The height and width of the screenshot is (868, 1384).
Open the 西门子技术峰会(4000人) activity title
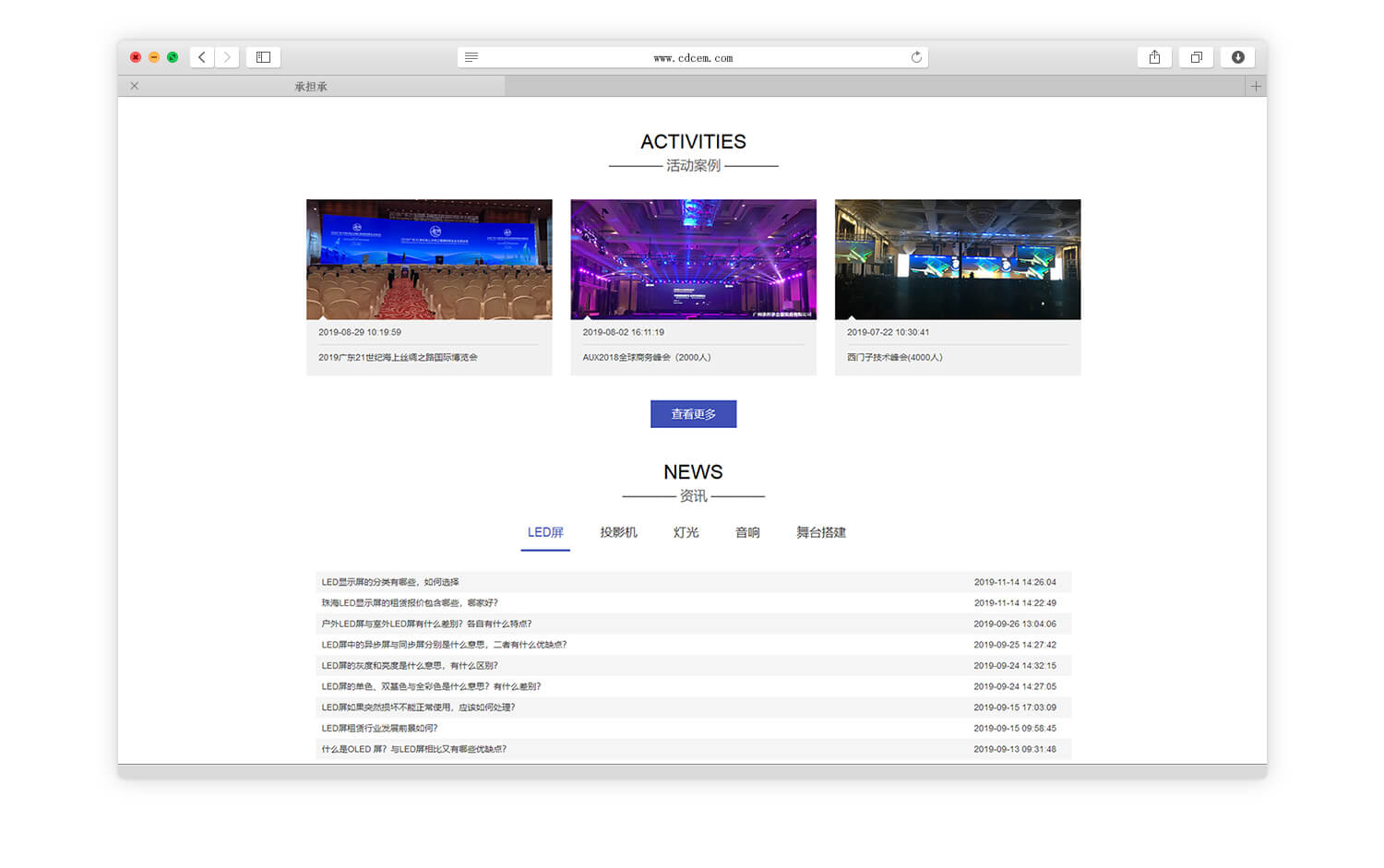[894, 357]
